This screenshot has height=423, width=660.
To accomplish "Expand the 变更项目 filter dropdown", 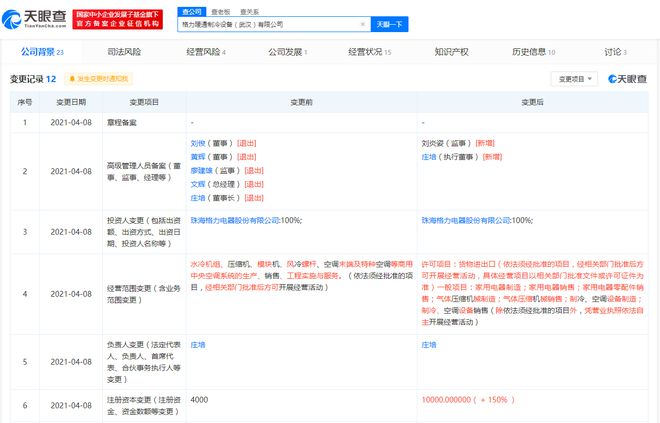I will click(575, 79).
